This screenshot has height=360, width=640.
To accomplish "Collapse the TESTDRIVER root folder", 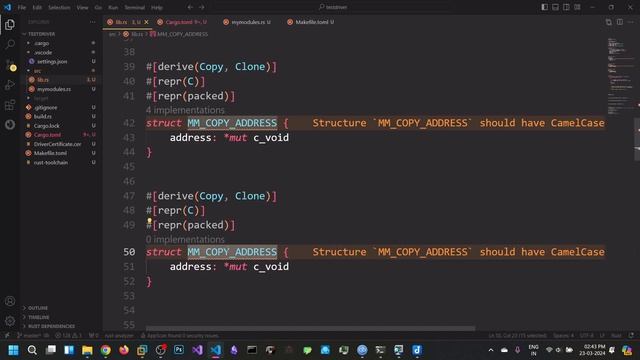I will point(40,34).
